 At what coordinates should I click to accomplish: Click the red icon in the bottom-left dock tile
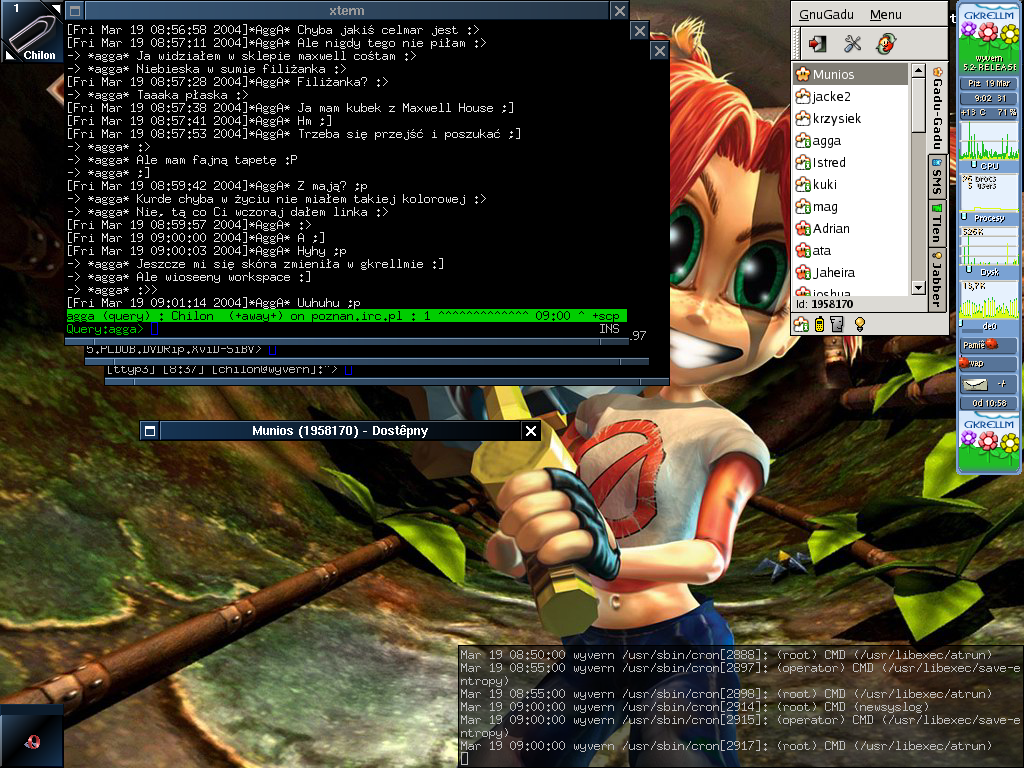click(x=32, y=740)
